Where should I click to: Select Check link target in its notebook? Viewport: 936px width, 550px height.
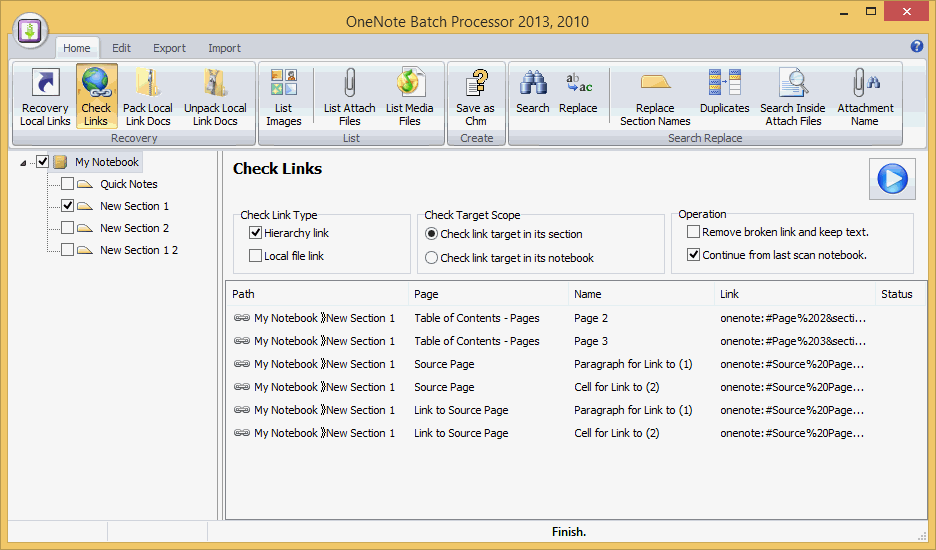pos(431,258)
